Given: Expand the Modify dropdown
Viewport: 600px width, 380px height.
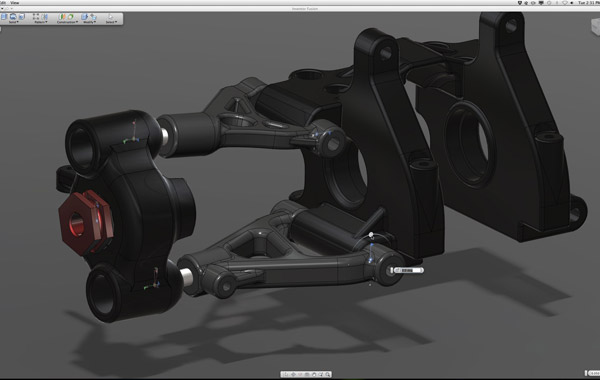Looking at the screenshot, I should coord(90,22).
